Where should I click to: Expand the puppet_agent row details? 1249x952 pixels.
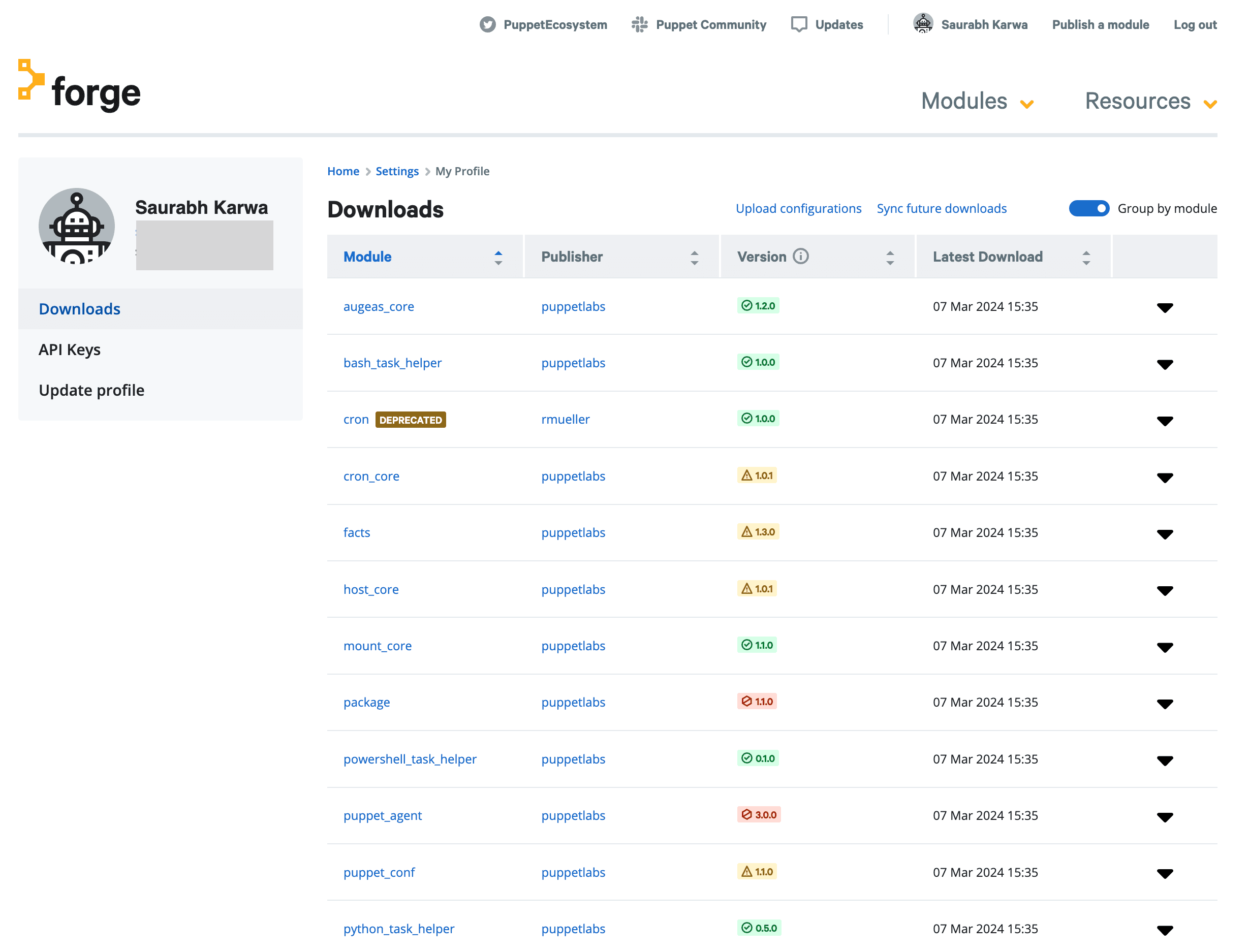point(1164,817)
